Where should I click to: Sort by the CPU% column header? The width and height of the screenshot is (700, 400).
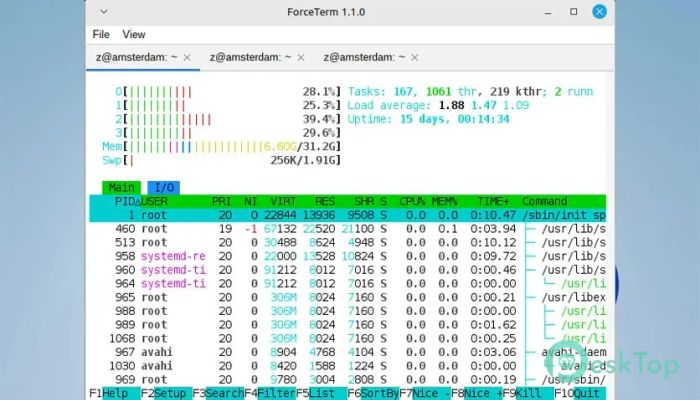click(412, 201)
